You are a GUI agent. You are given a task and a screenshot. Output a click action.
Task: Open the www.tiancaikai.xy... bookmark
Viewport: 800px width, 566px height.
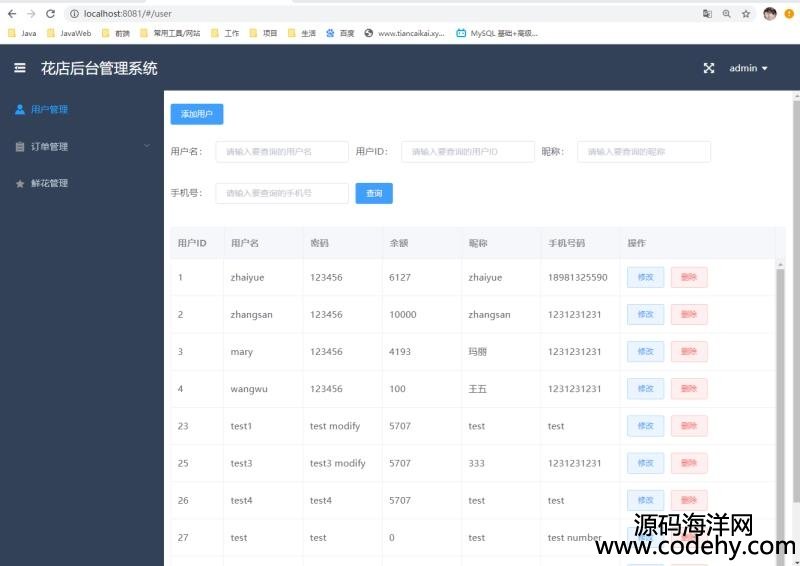tap(405, 33)
